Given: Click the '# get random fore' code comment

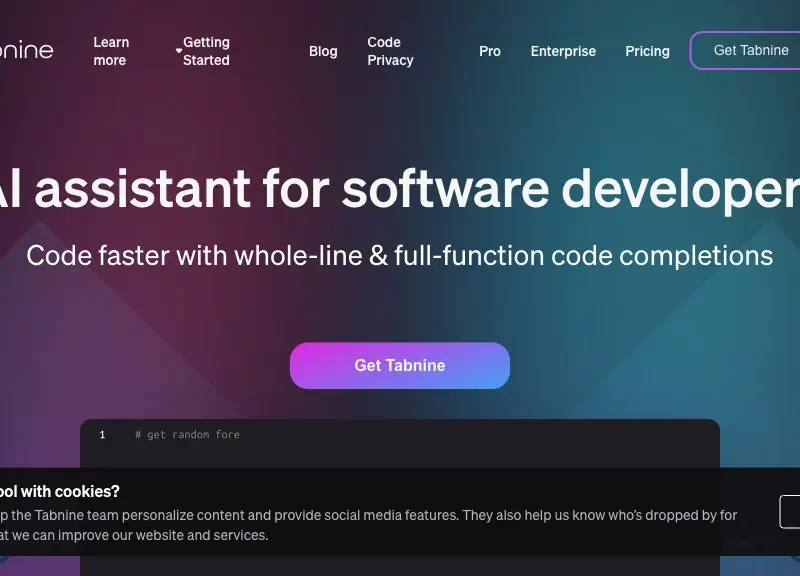Looking at the screenshot, I should point(187,435).
